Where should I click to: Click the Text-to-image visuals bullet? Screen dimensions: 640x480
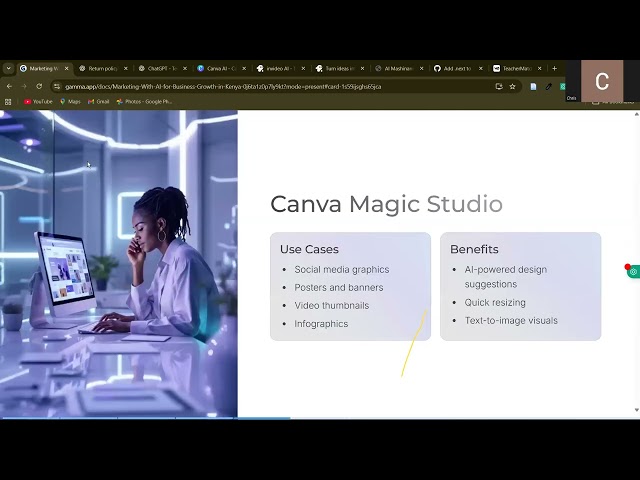(511, 320)
